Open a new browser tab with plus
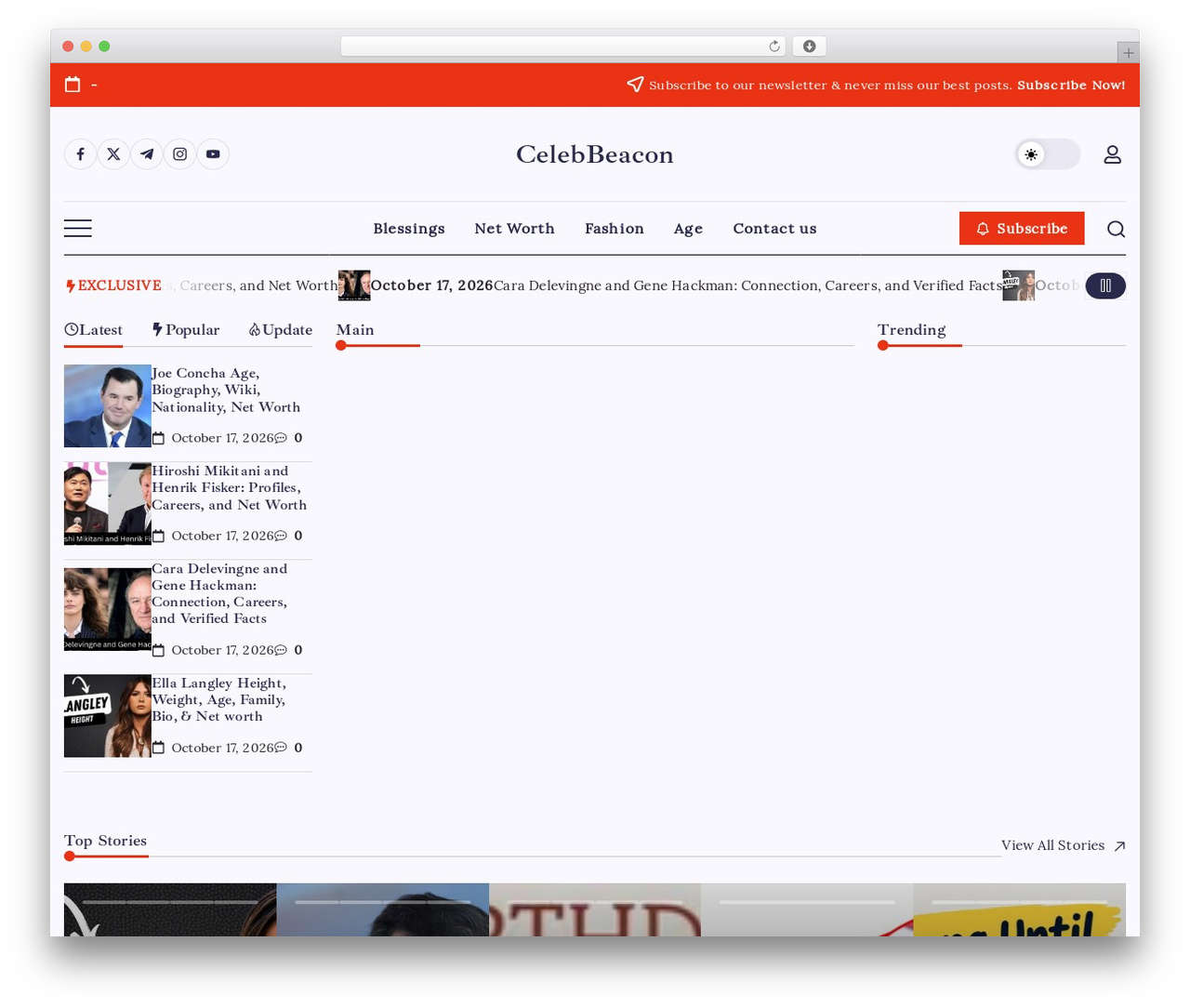 pos(1128,53)
